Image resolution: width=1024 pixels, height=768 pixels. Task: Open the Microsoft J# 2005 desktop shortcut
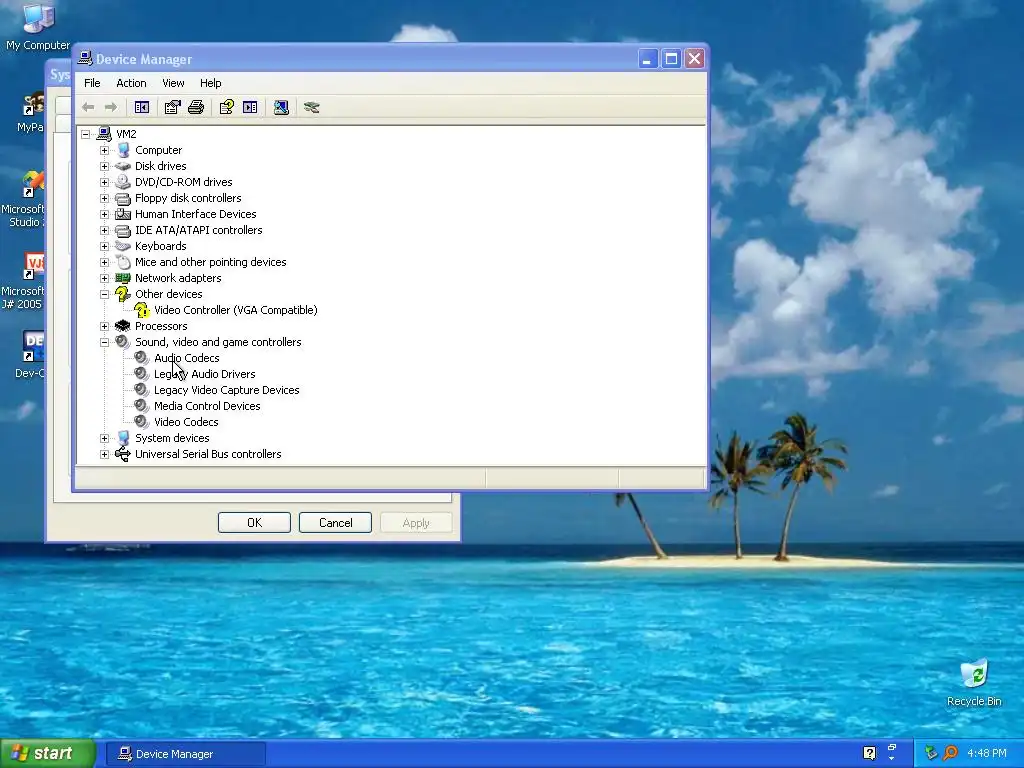24,281
